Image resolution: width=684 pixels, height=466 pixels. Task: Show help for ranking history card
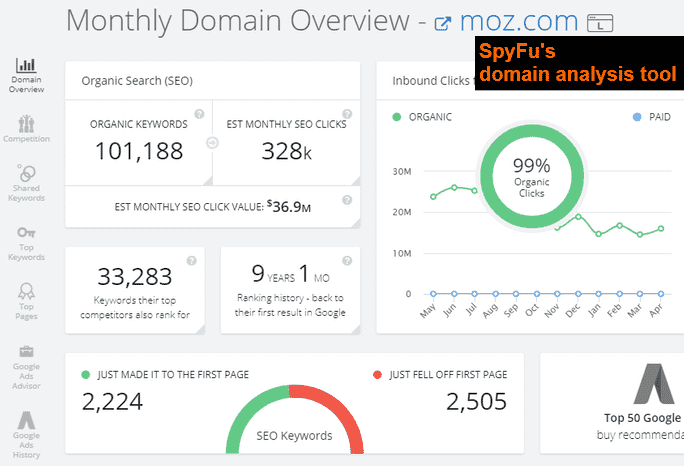[x=347, y=260]
